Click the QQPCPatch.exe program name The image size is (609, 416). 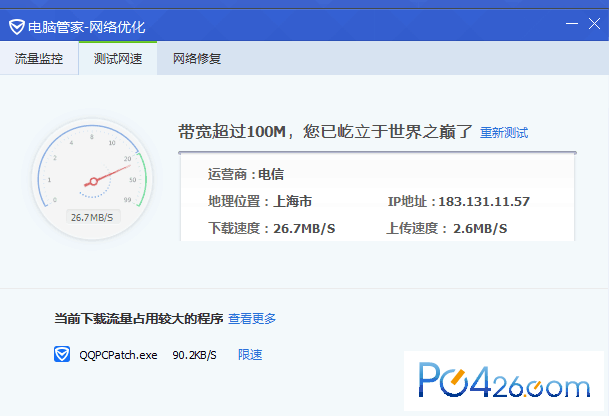pyautogui.click(x=118, y=355)
